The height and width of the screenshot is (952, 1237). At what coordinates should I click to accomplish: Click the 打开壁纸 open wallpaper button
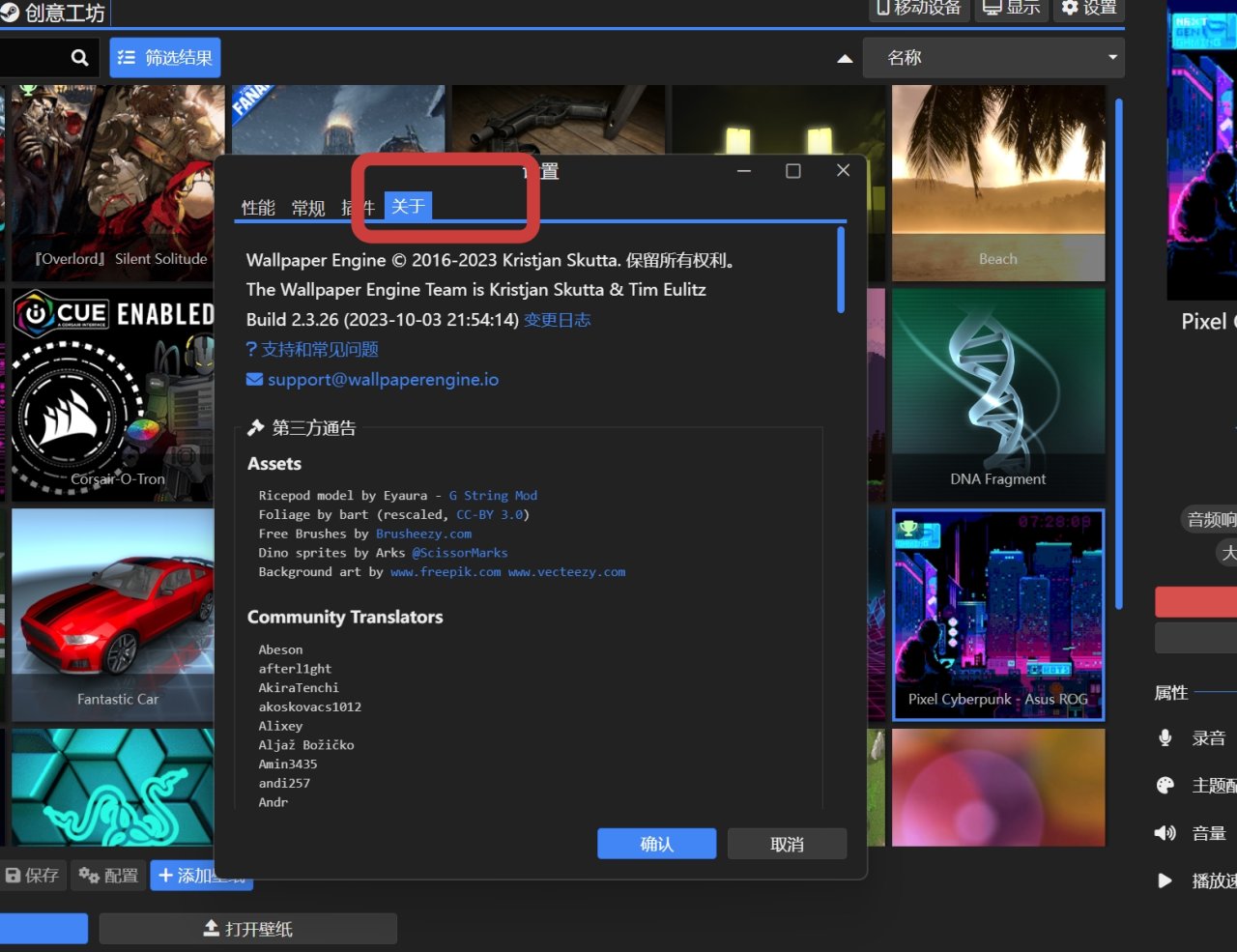coord(248,929)
